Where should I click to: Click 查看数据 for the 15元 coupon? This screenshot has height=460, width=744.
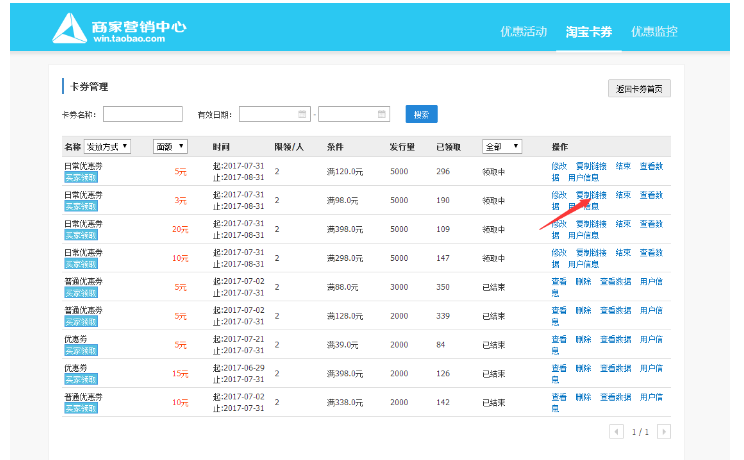pyautogui.click(x=615, y=369)
